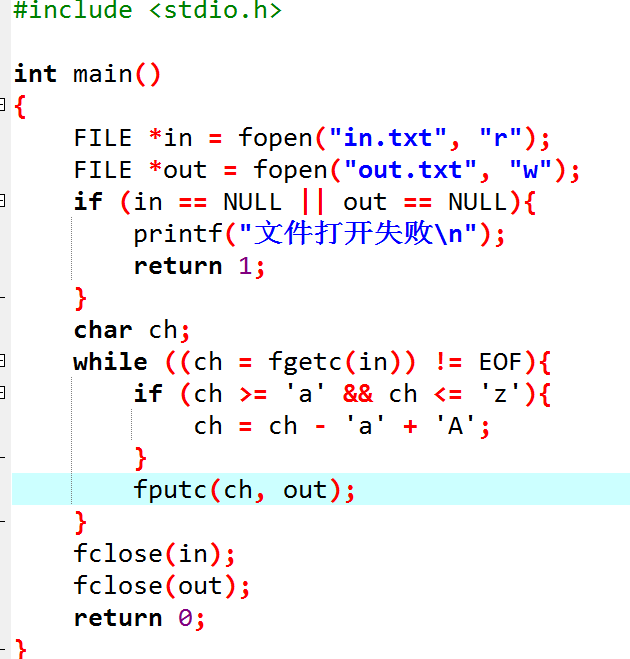Click the '&&' operator in the inner if
Viewport: 630px width, 659px height.
pos(358,394)
